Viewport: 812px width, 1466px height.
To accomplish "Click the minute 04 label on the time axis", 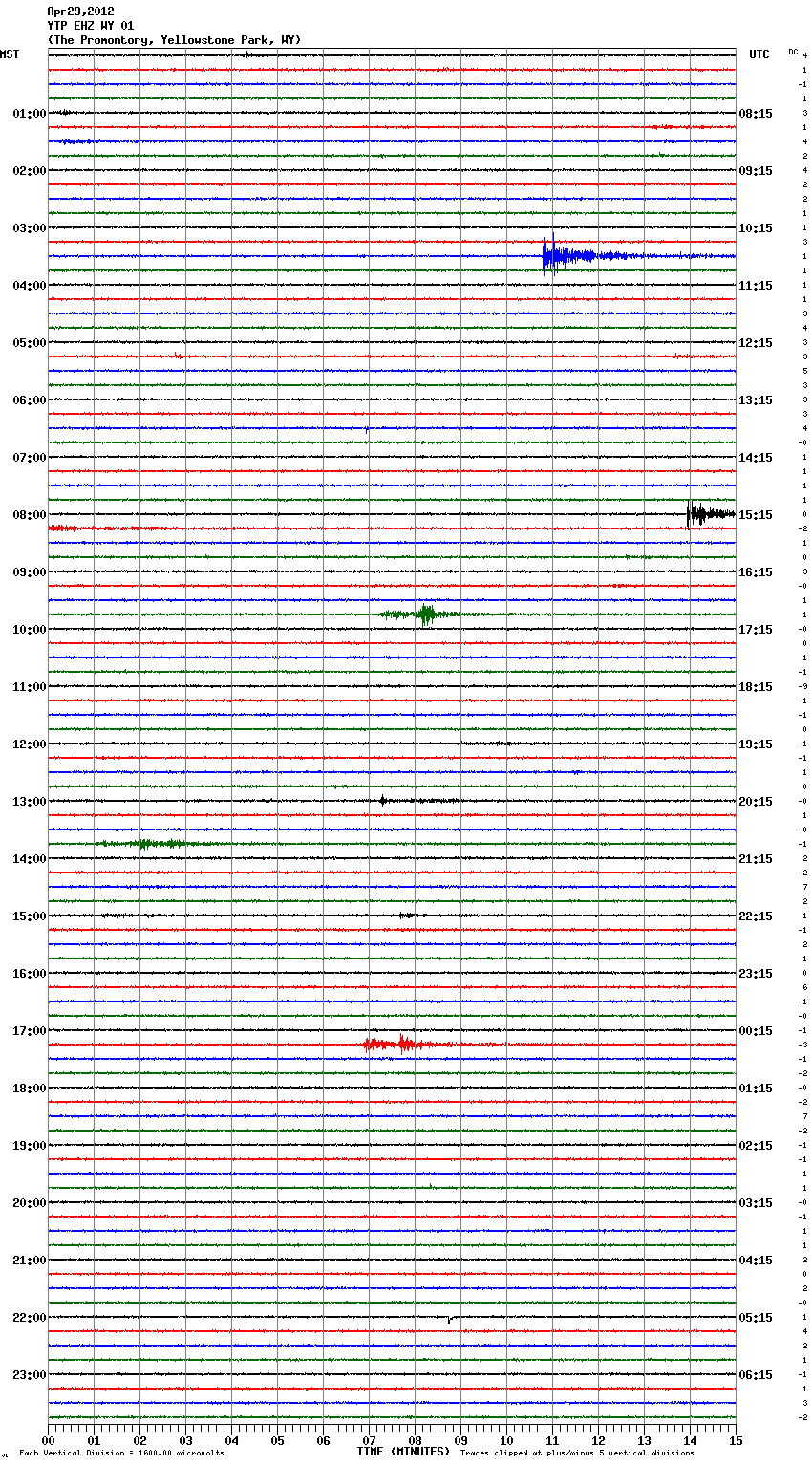I will click(x=232, y=1441).
